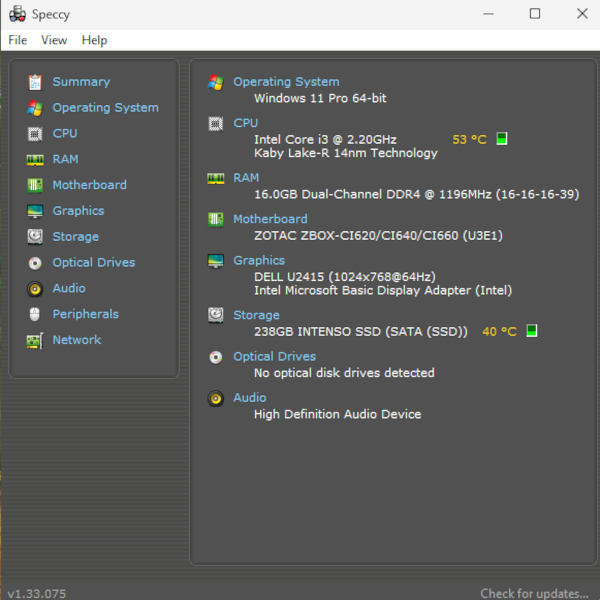
Task: Open the Help menu
Action: (x=94, y=40)
